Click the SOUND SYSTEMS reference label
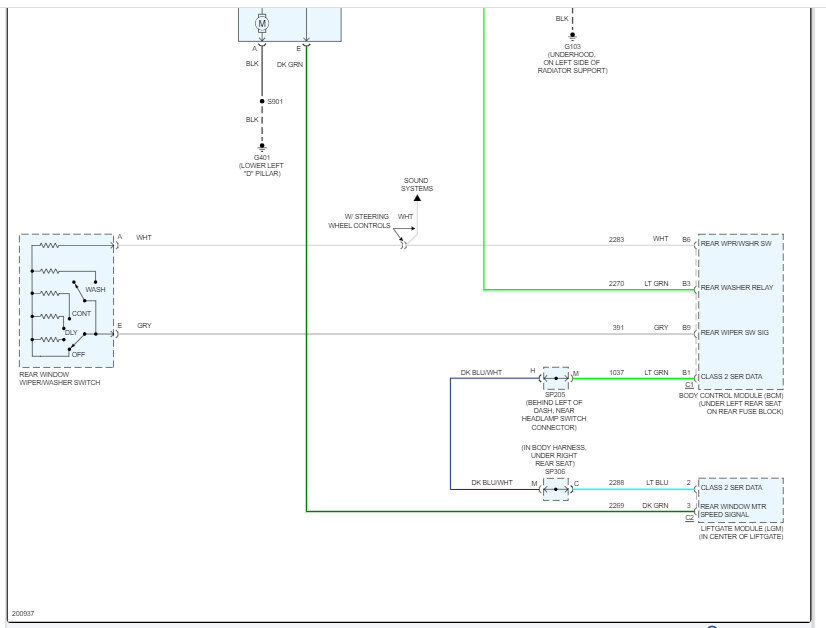The width and height of the screenshot is (826, 628). (417, 184)
